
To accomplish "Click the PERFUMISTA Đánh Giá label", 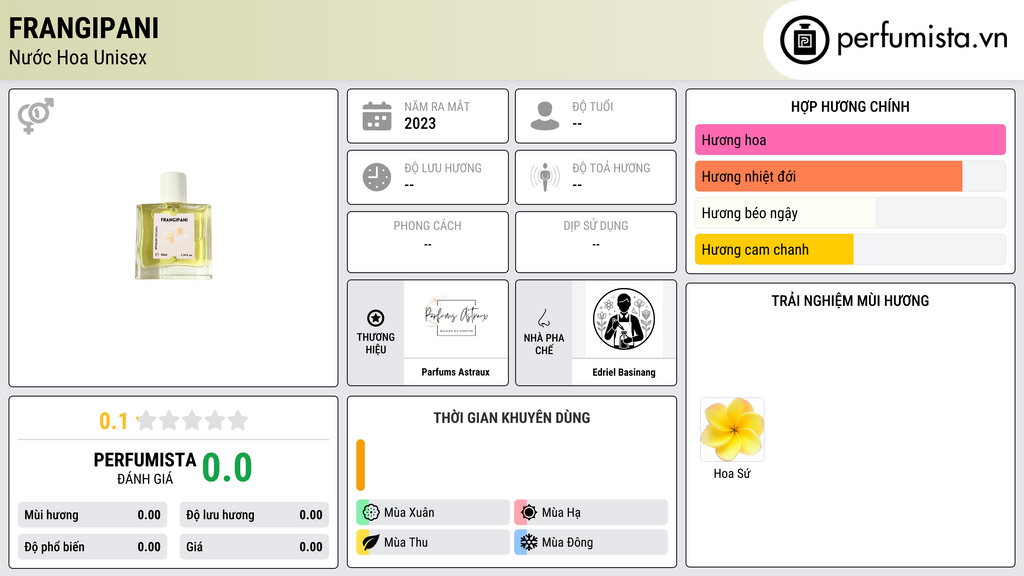I will [145, 468].
